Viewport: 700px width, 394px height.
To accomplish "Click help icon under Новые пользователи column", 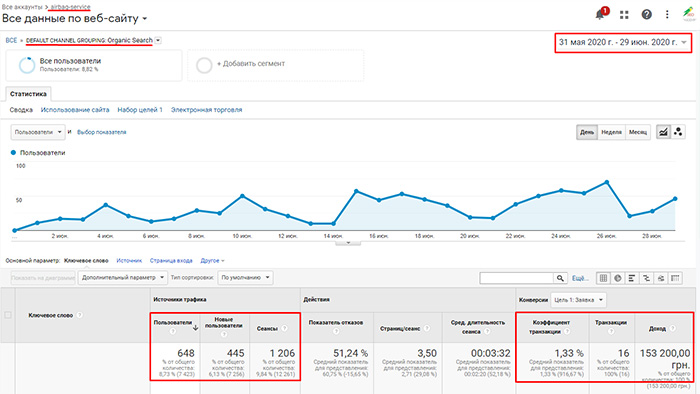I will (x=224, y=334).
